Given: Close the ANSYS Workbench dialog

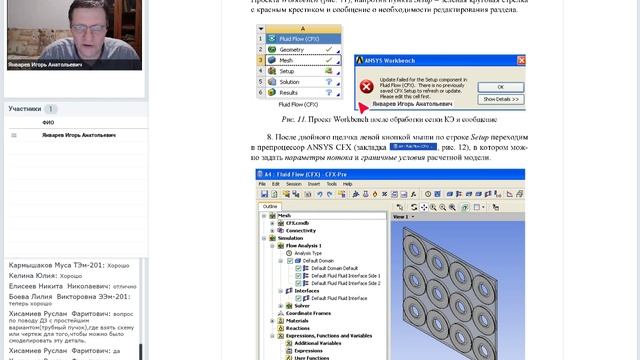Looking at the screenshot, I should (521, 60).
